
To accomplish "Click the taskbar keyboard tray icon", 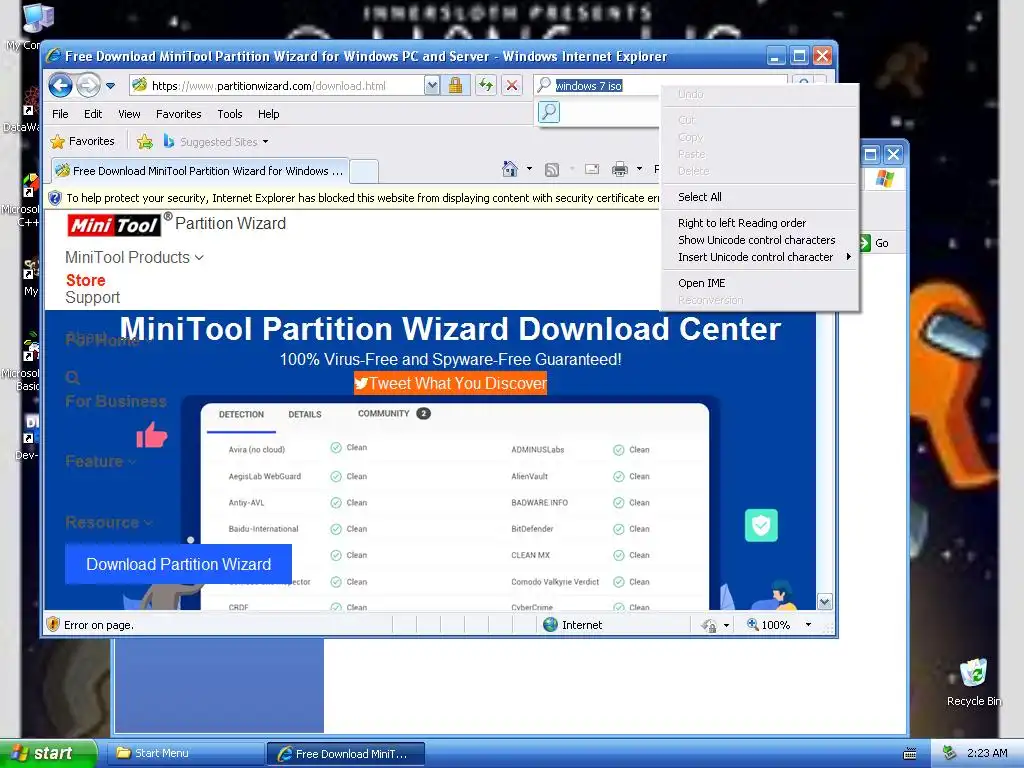I will point(910,754).
